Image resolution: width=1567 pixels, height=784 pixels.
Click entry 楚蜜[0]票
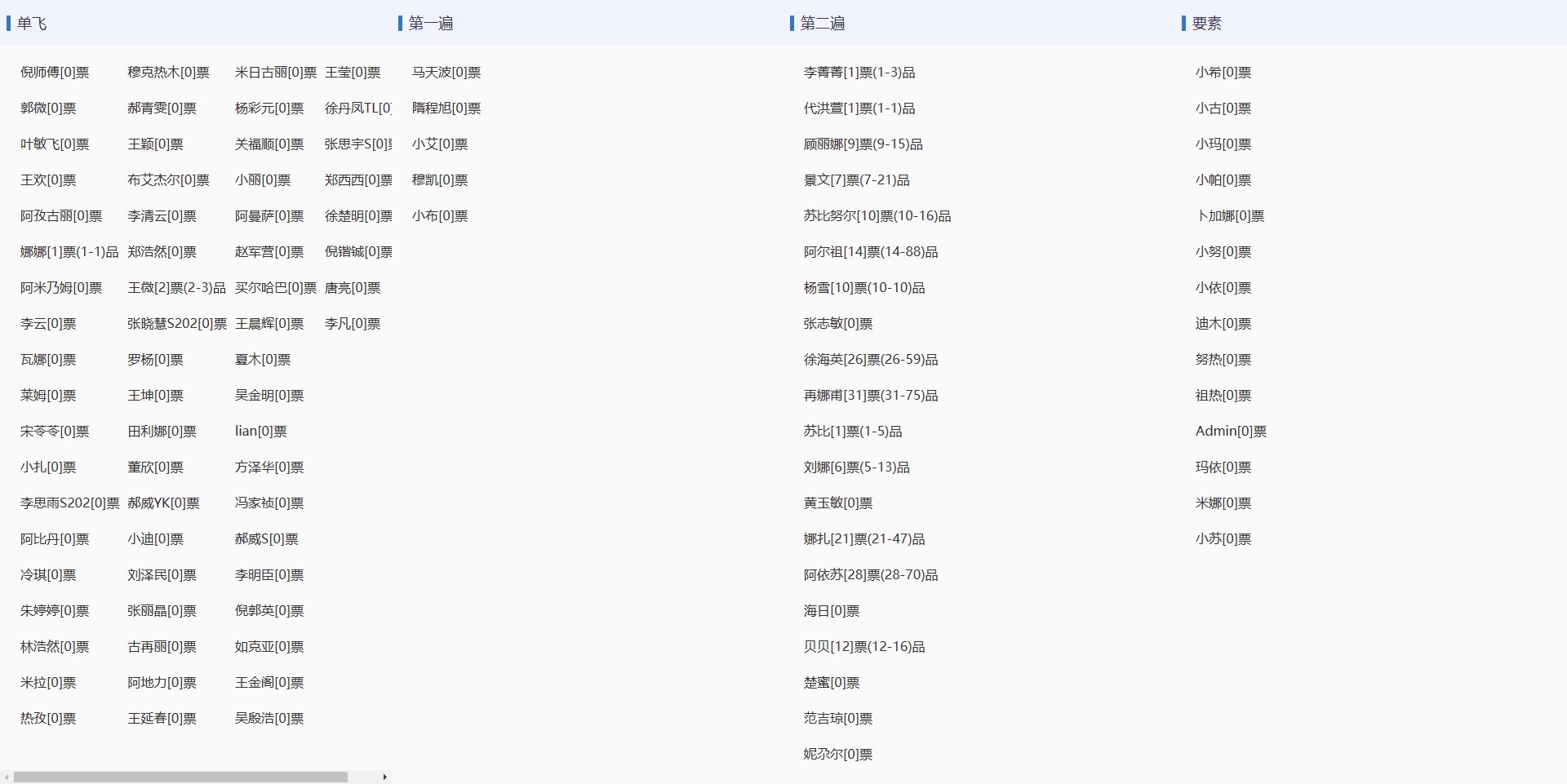(x=832, y=683)
